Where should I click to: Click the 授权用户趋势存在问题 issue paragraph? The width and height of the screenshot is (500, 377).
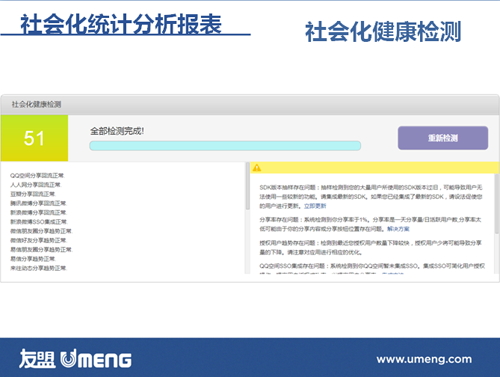click(x=370, y=247)
